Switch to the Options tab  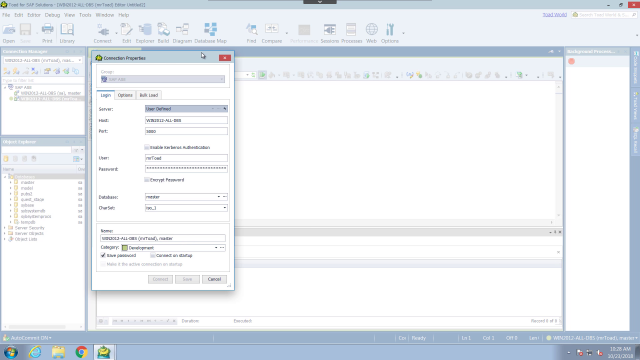click(x=125, y=95)
